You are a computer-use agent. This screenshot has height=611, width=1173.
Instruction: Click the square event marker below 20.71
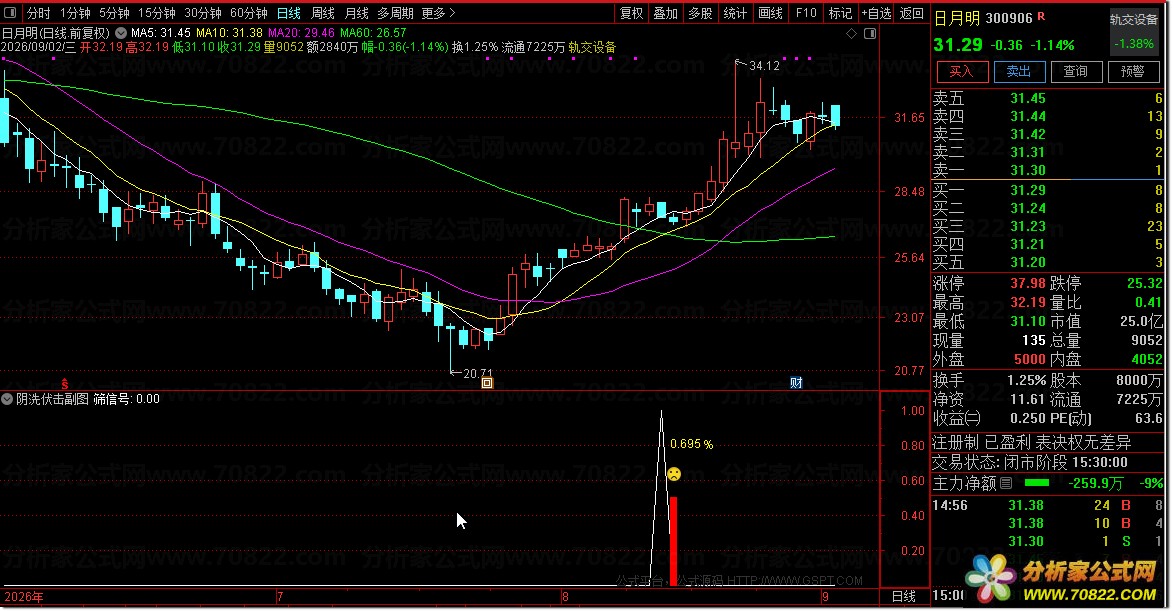pos(487,384)
